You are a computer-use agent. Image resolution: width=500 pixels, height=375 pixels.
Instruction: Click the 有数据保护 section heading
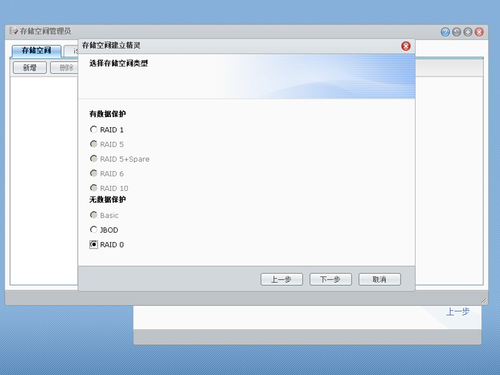pyautogui.click(x=107, y=114)
